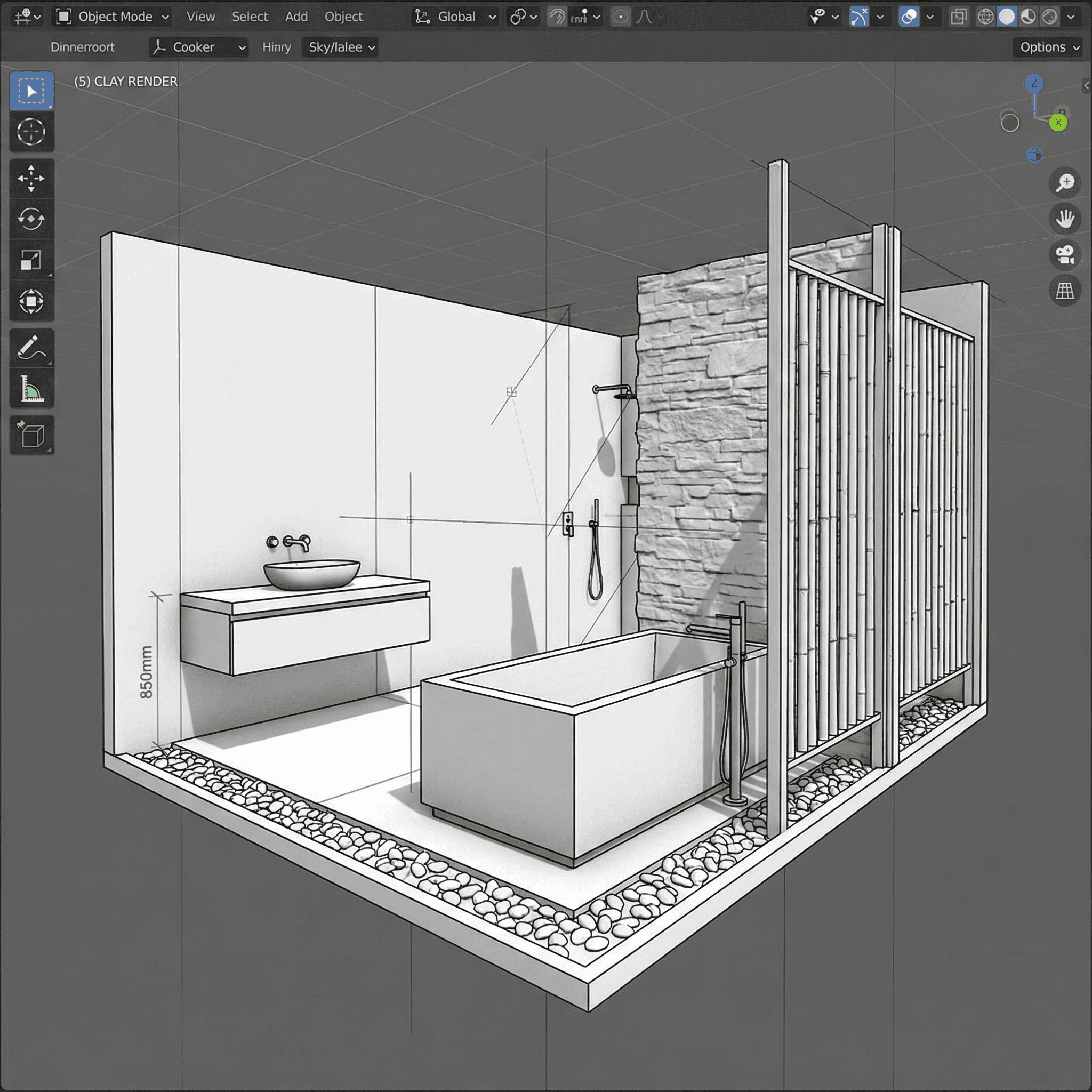Click the Select menu label
This screenshot has height=1092, width=1092.
(x=250, y=17)
